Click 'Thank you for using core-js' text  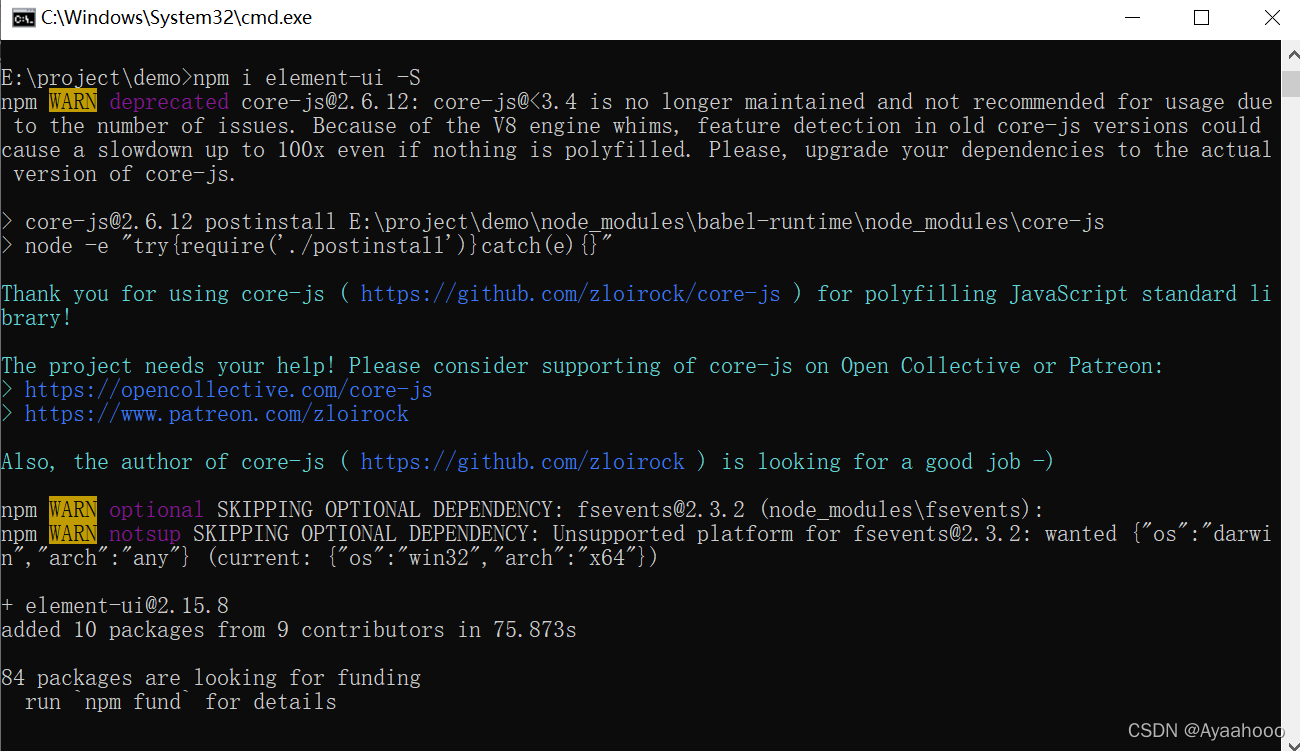[163, 294]
